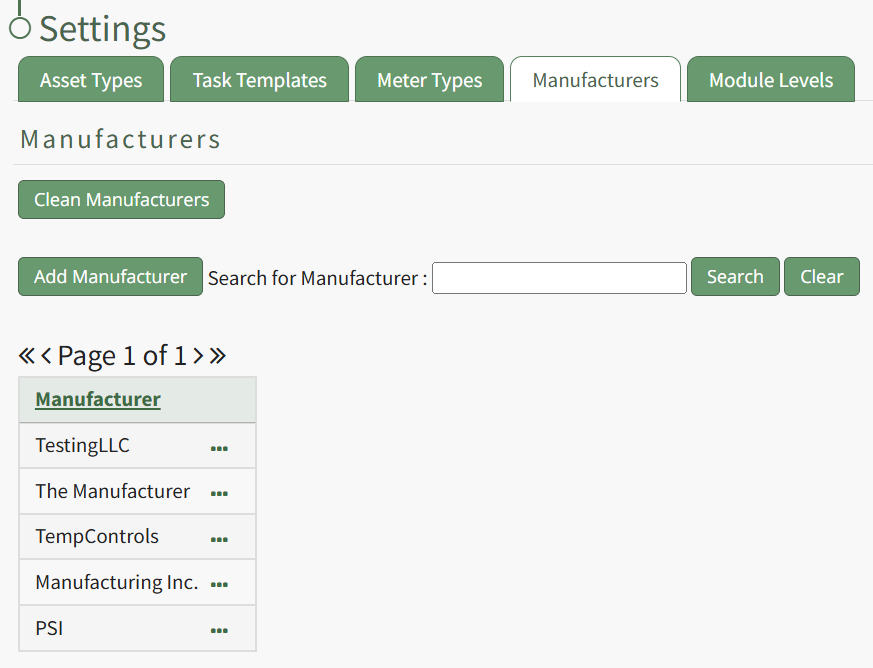The height and width of the screenshot is (668, 873).
Task: Open the three-dot menu for The Manufacturer
Action: pos(219,493)
